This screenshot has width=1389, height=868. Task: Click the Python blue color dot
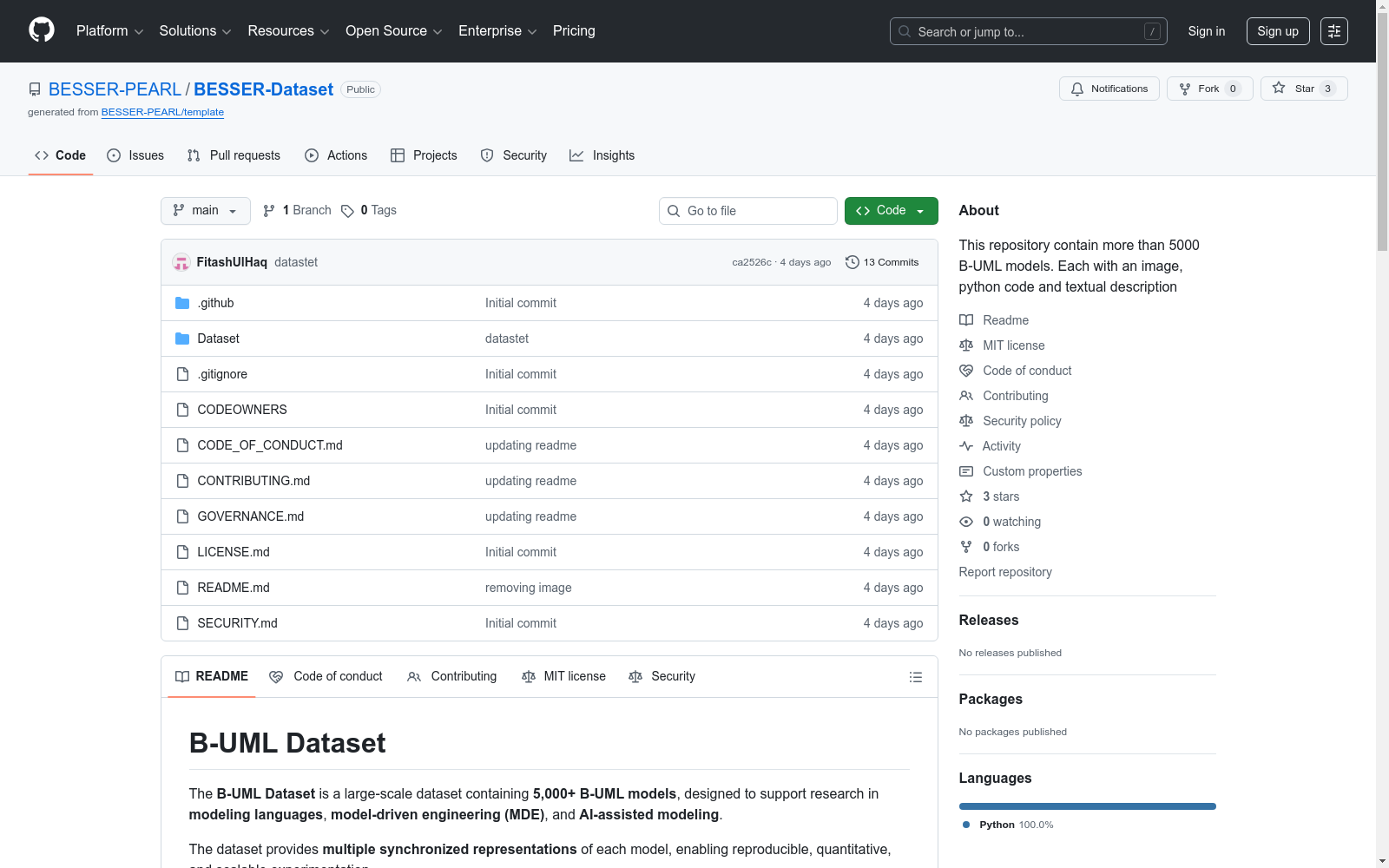(966, 825)
